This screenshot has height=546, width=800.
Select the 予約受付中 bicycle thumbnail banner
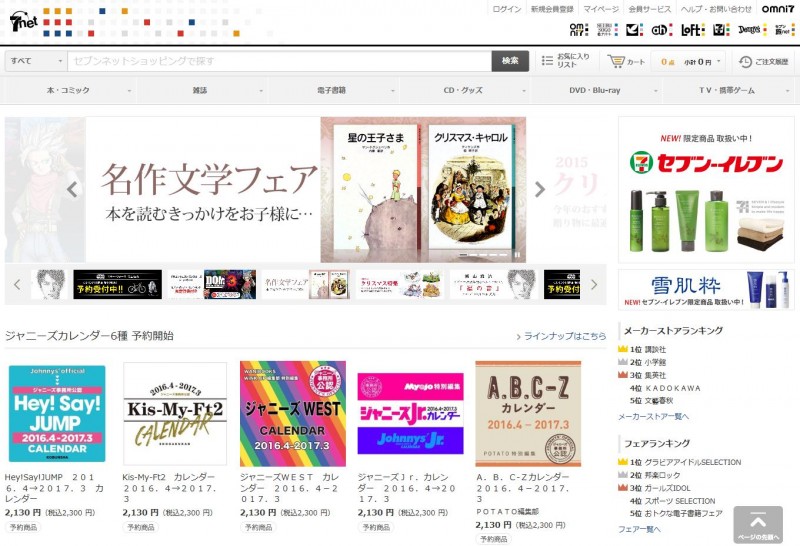[x=117, y=284]
